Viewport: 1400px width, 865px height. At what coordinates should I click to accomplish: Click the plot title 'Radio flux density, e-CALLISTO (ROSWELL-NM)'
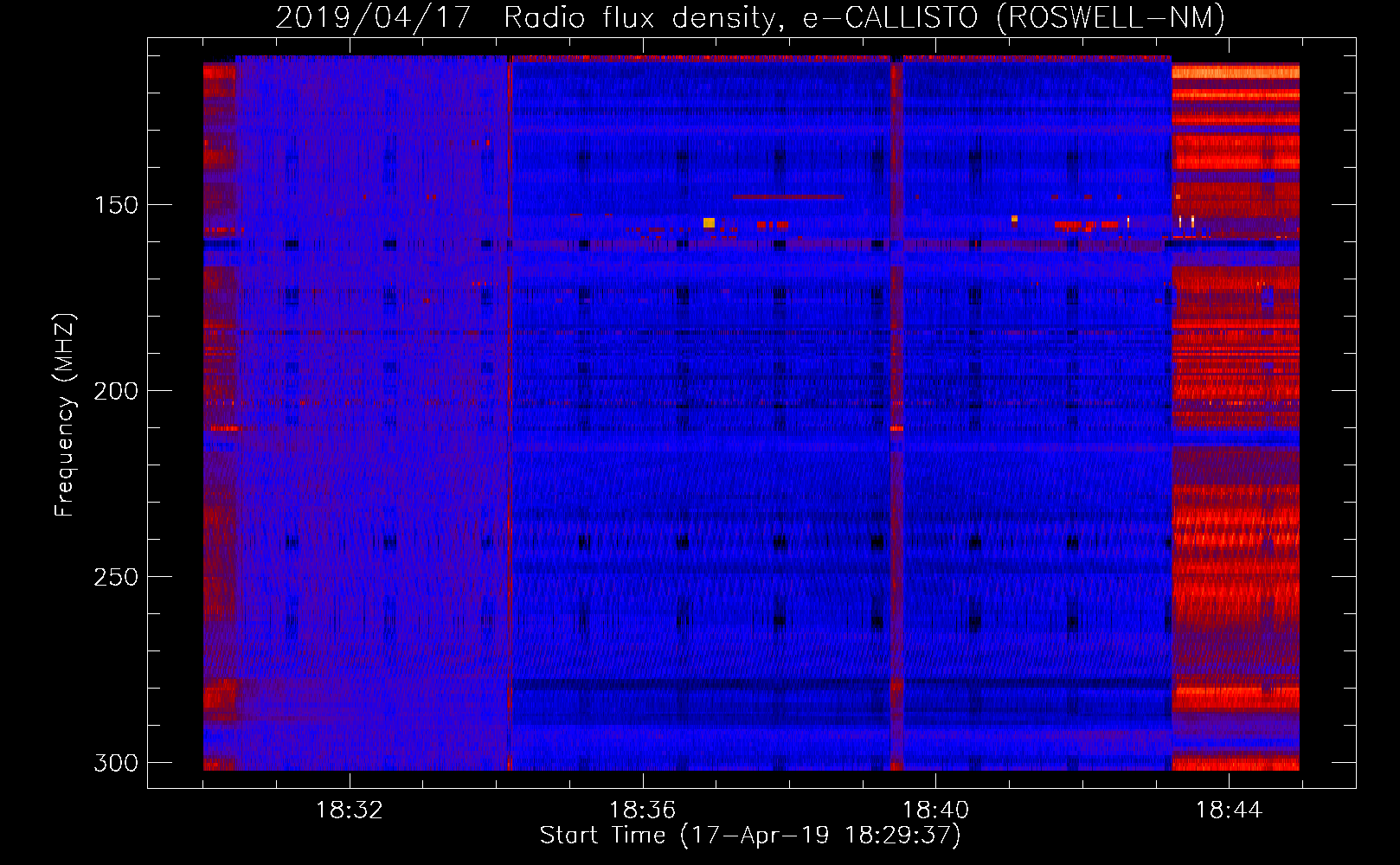[864, 17]
